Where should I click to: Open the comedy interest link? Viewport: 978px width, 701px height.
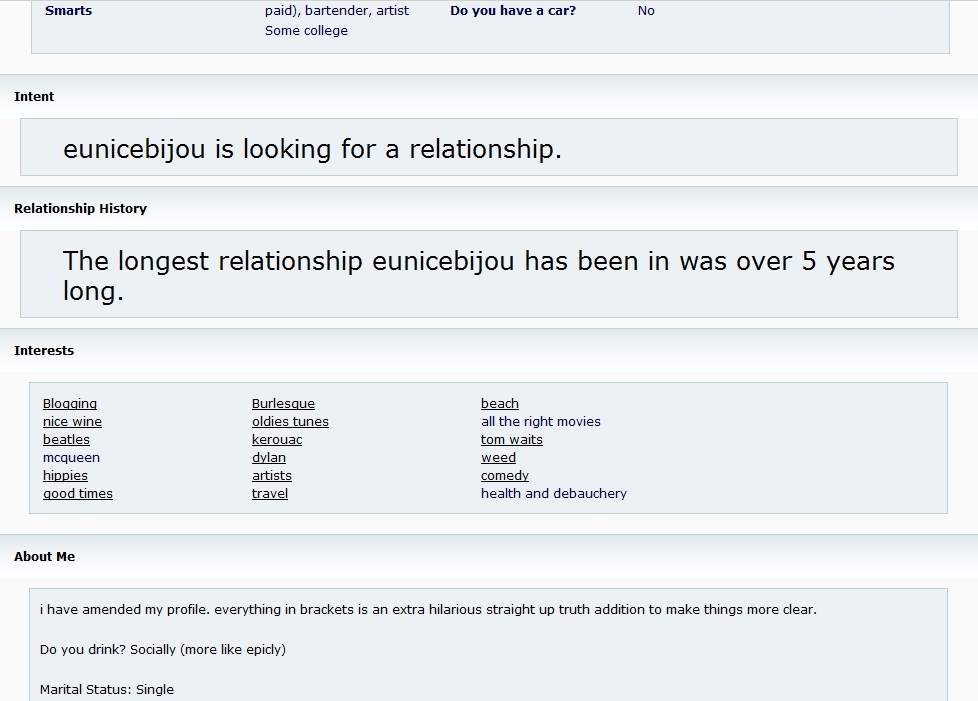(505, 476)
